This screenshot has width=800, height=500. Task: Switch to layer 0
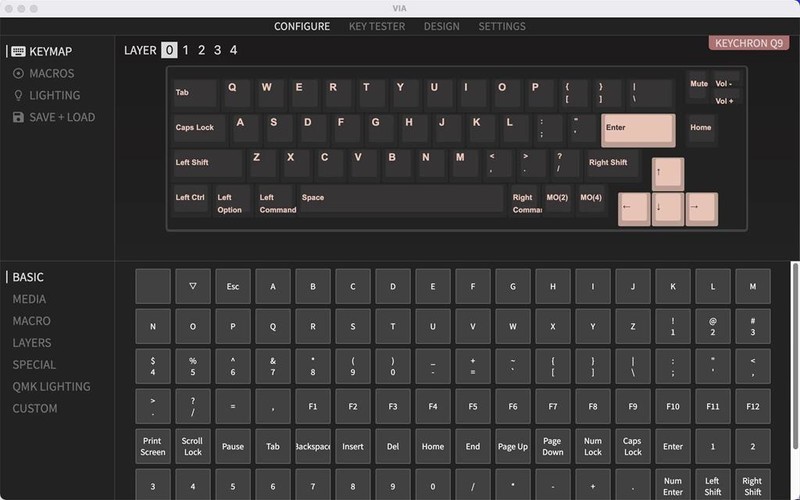pos(169,50)
